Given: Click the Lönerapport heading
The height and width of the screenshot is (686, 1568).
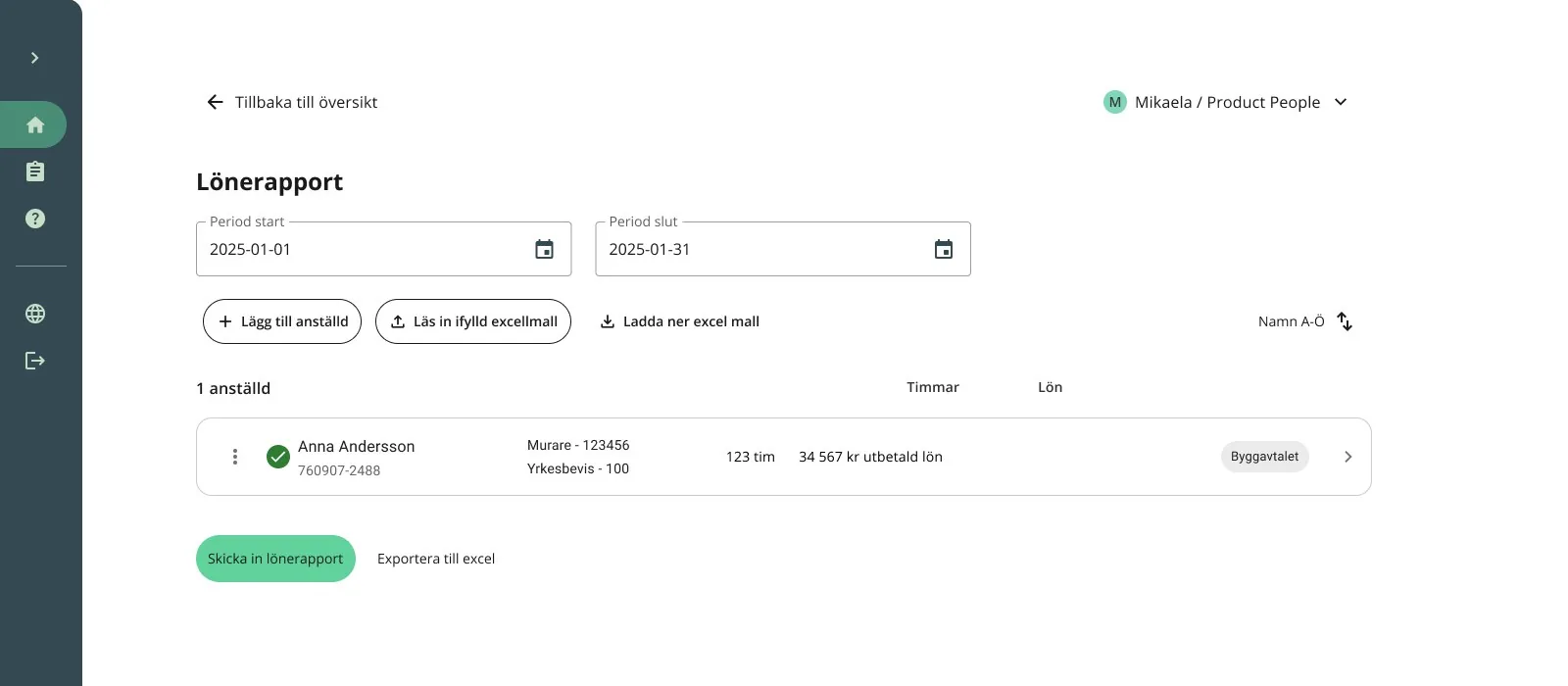Looking at the screenshot, I should point(269,182).
